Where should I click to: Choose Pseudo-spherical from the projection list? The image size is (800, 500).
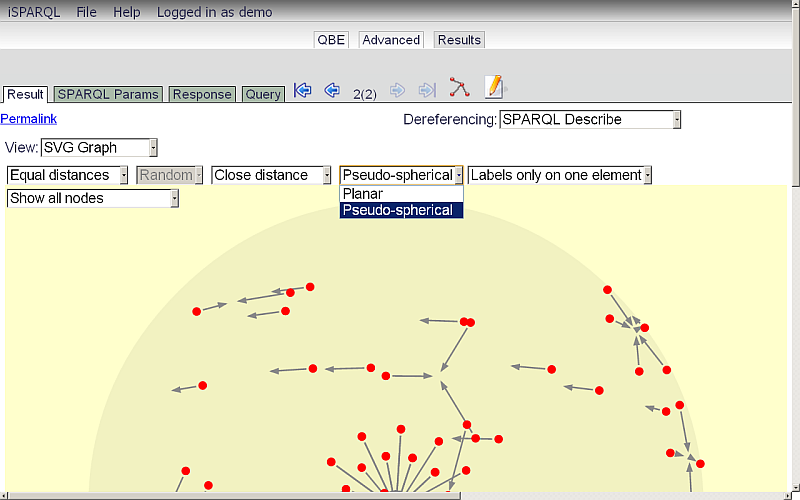402,210
